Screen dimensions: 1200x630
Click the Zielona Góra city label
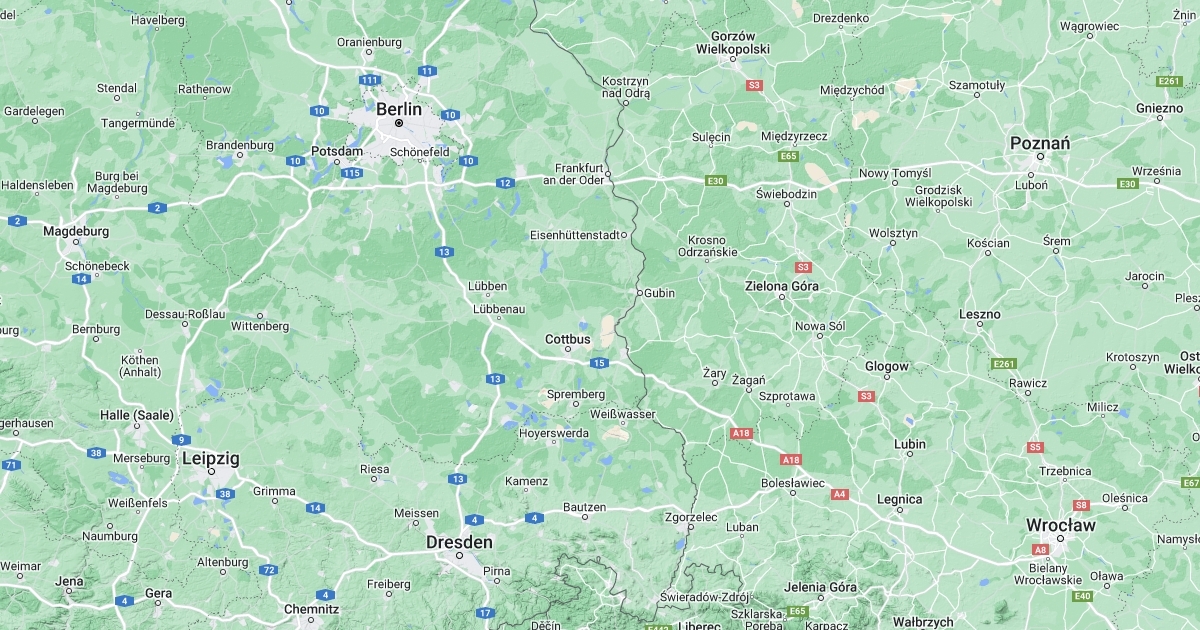point(782,286)
